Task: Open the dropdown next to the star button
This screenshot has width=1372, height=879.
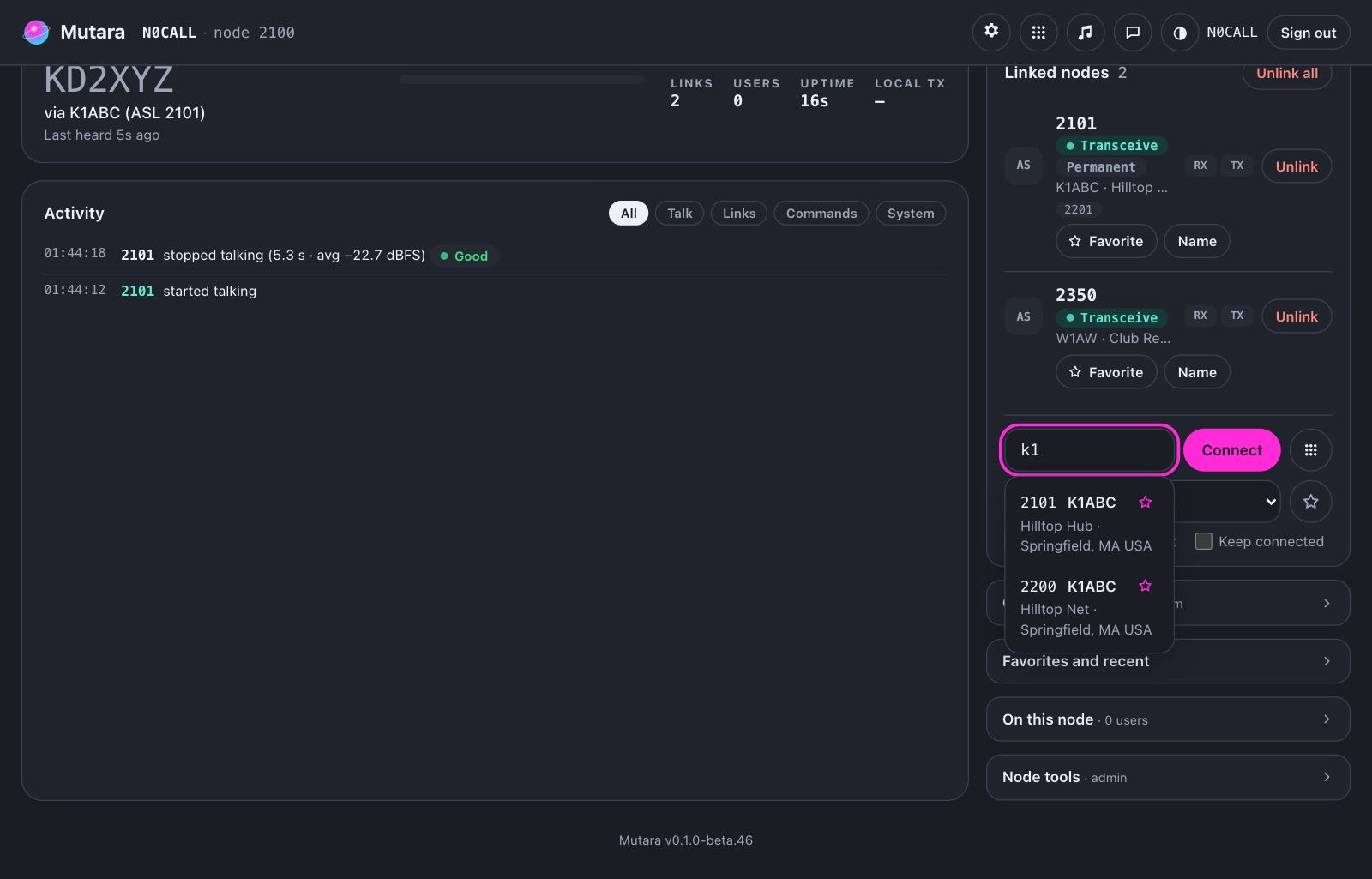Action: pyautogui.click(x=1227, y=502)
